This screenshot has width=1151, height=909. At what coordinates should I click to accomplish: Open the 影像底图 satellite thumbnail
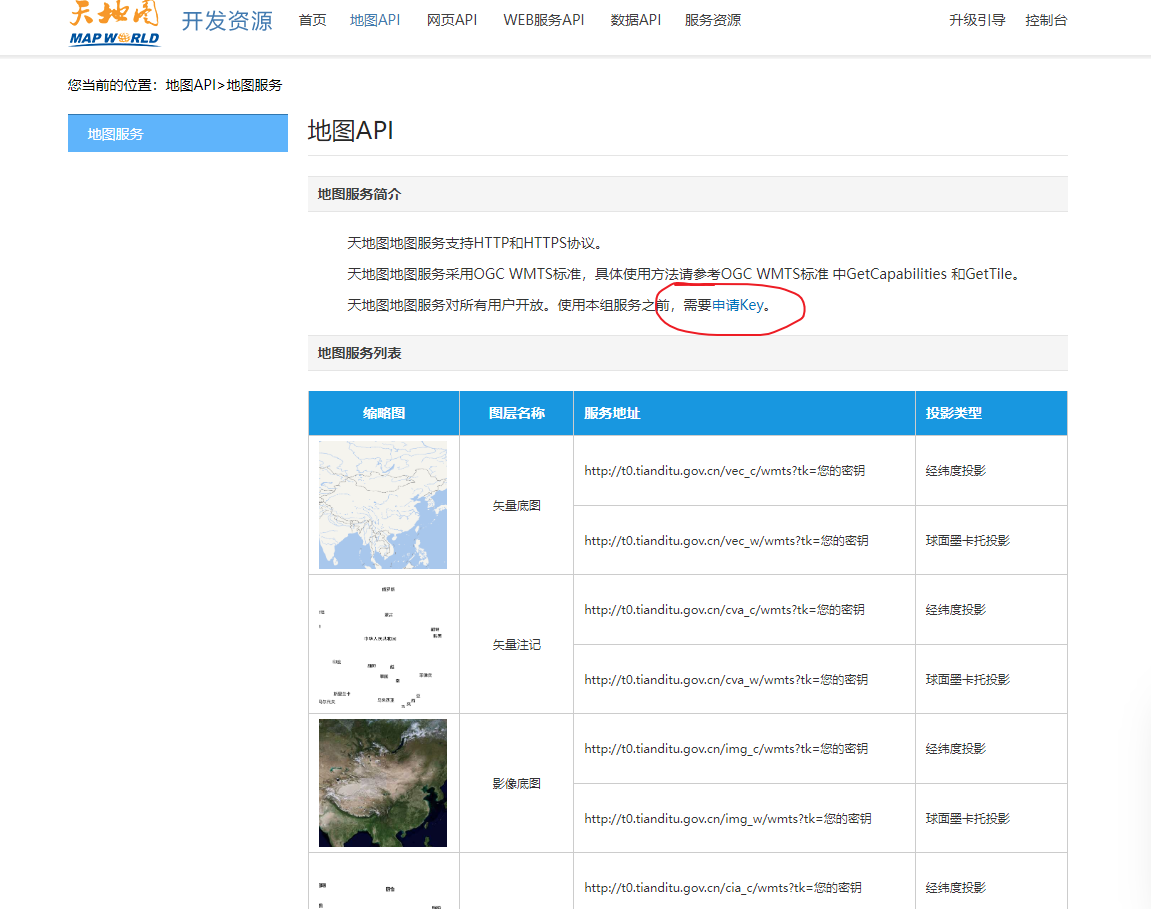[383, 783]
